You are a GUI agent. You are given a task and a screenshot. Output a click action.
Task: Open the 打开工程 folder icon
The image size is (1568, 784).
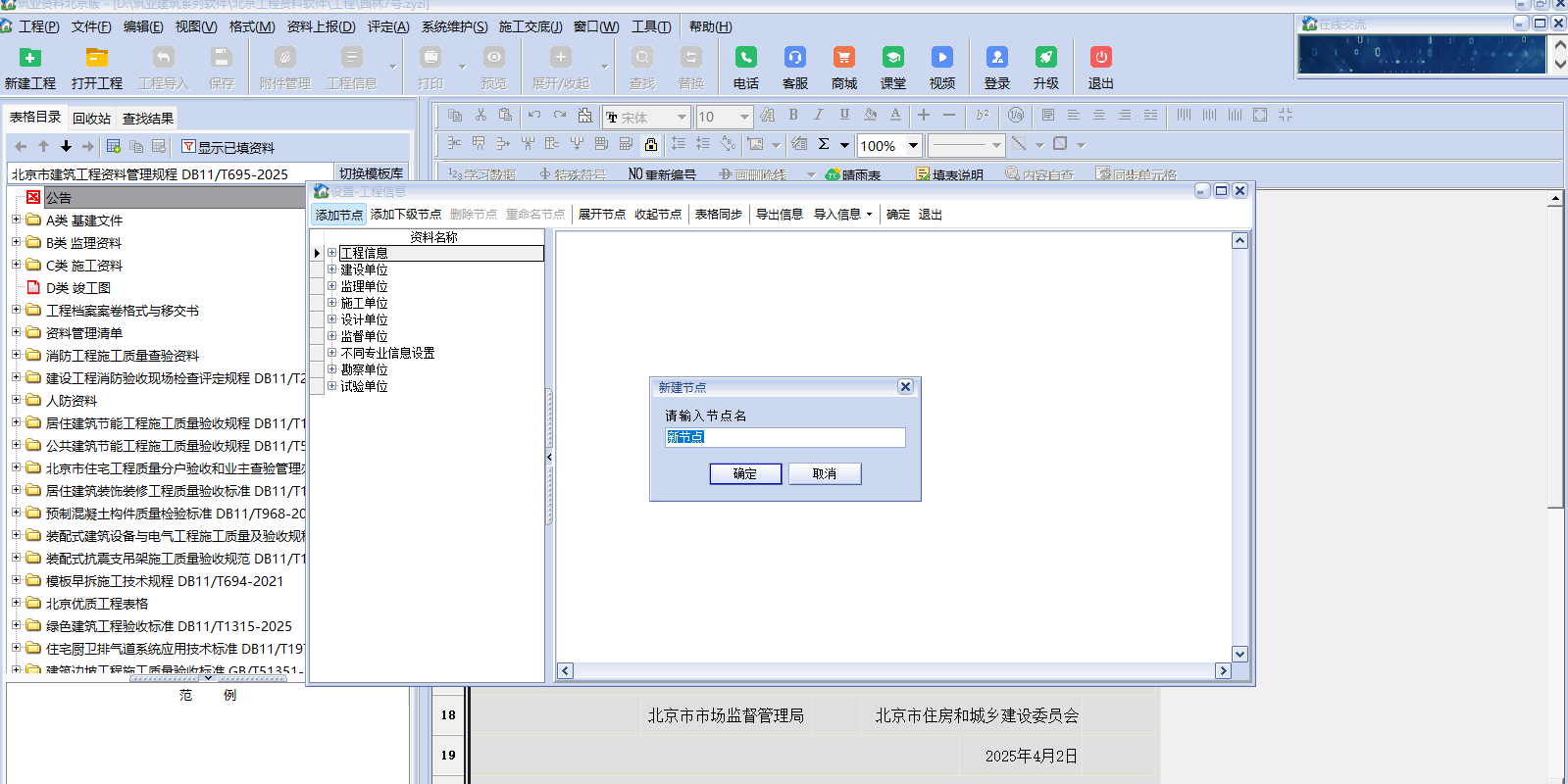pyautogui.click(x=96, y=58)
